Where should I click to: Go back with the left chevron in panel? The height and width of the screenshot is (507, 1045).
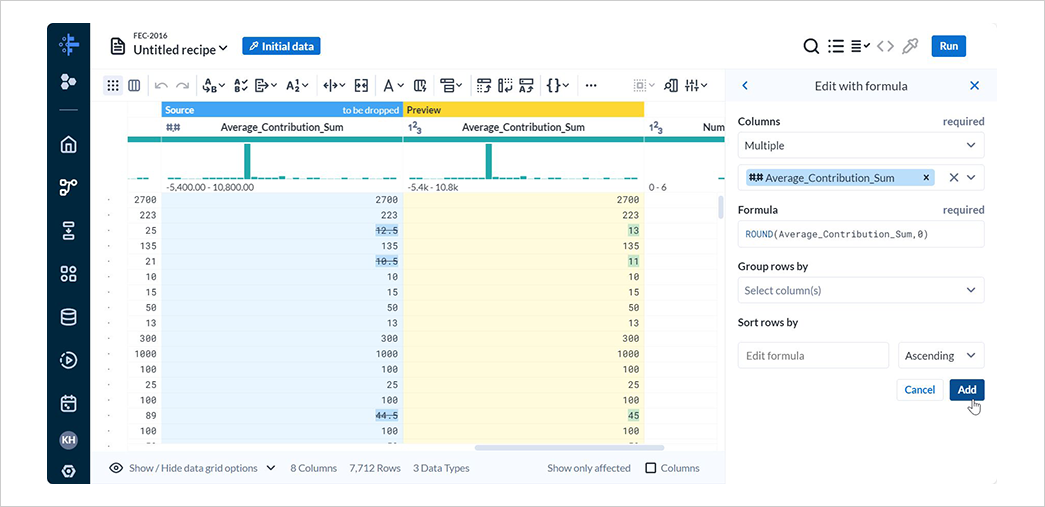point(745,85)
